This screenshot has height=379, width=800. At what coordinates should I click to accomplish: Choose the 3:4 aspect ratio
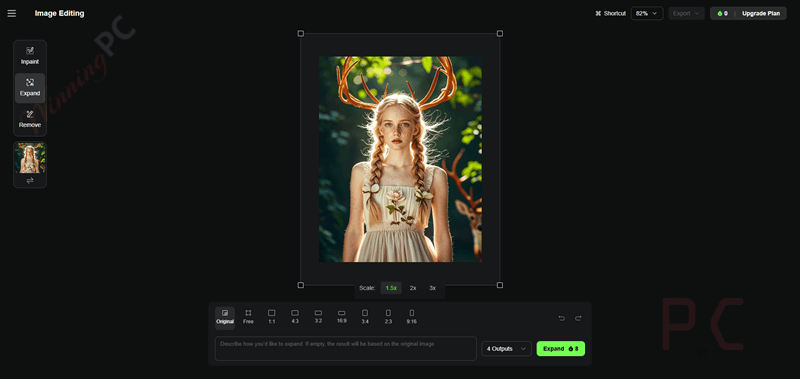[x=365, y=317]
